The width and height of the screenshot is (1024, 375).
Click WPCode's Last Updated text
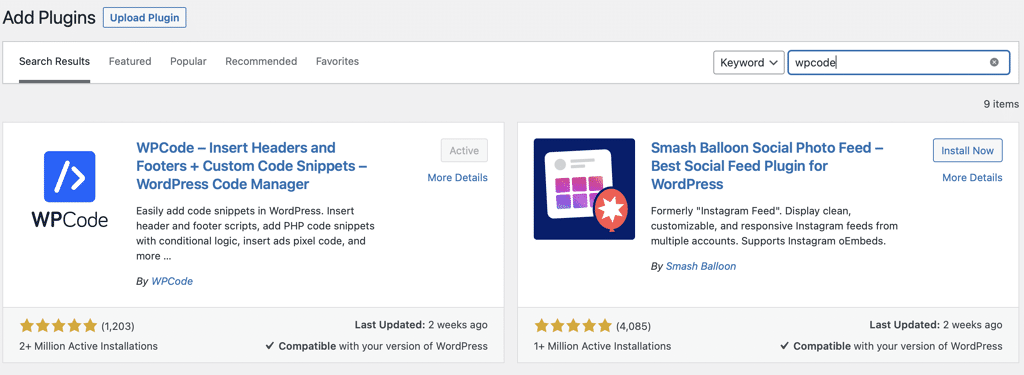coord(421,324)
